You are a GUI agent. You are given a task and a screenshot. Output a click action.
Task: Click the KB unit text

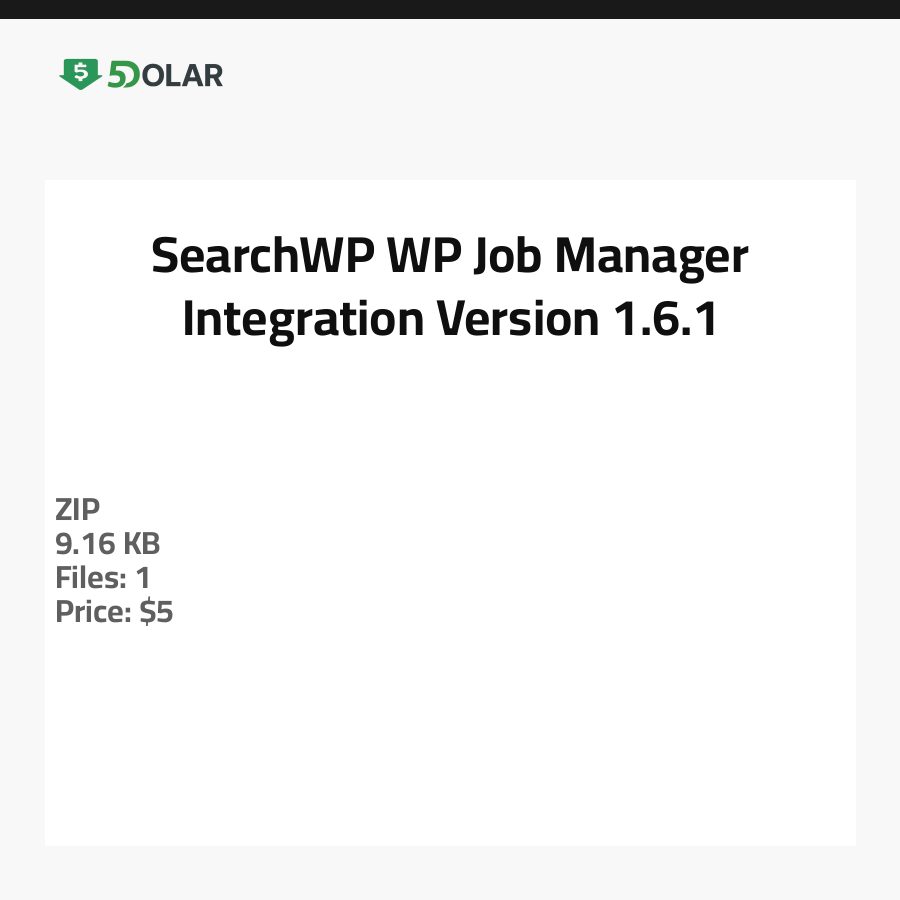coord(141,544)
